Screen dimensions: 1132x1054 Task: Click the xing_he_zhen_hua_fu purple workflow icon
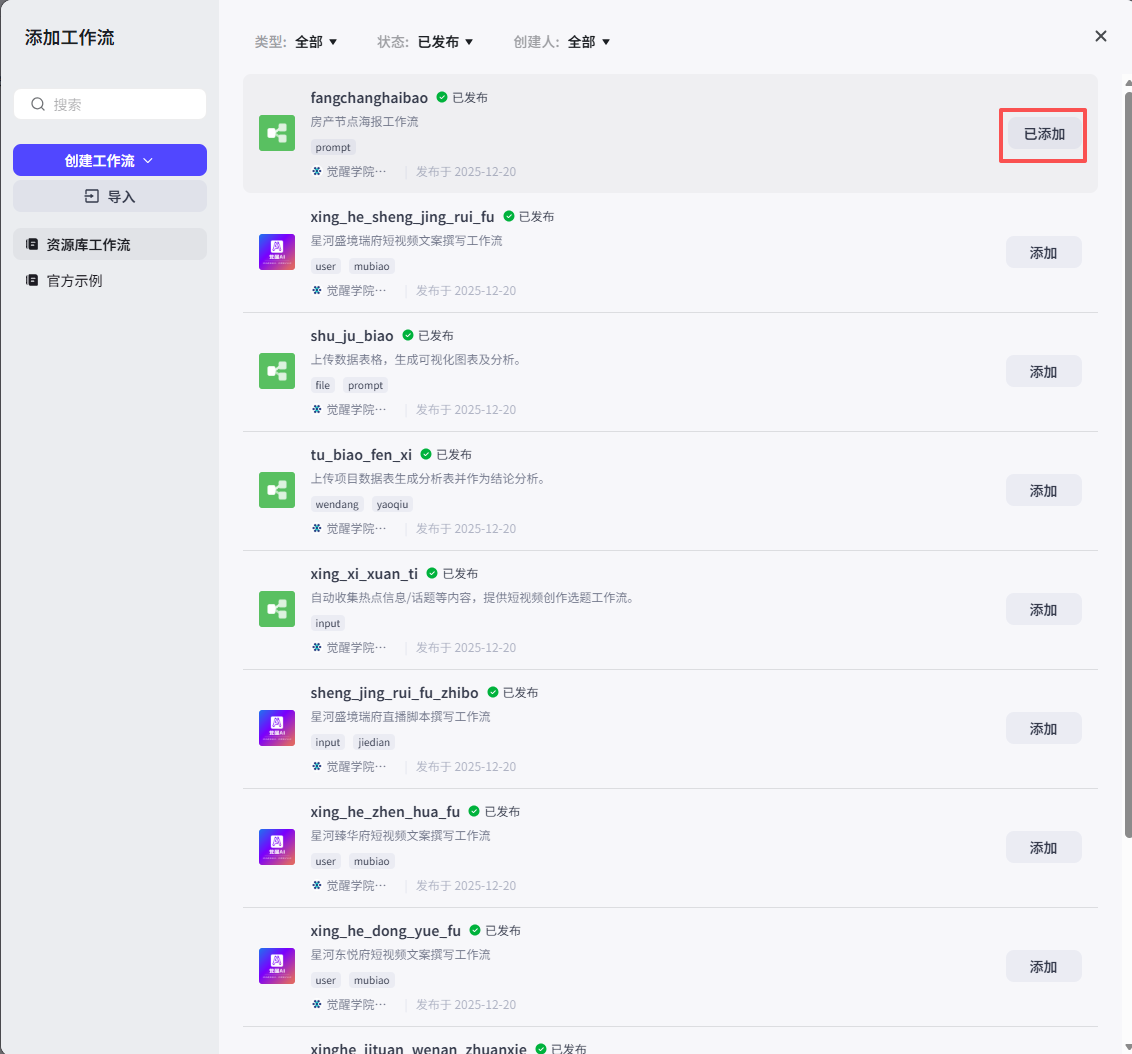(x=277, y=847)
